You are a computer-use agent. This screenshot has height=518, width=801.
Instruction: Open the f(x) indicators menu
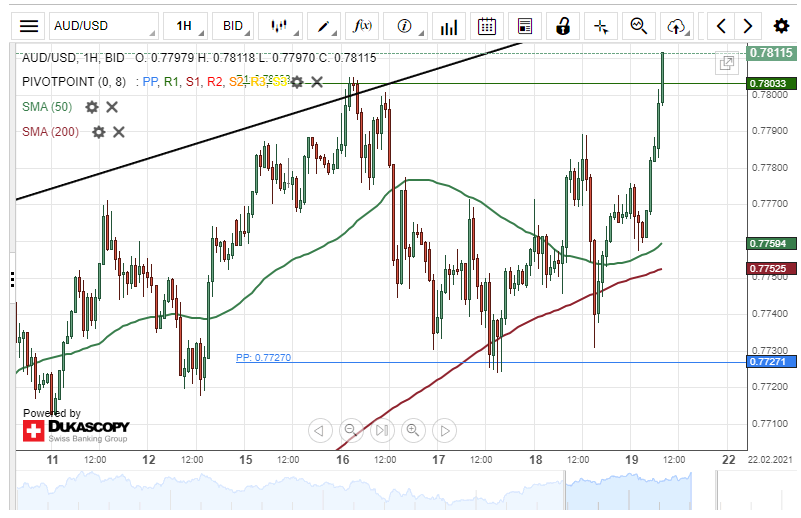pos(362,26)
